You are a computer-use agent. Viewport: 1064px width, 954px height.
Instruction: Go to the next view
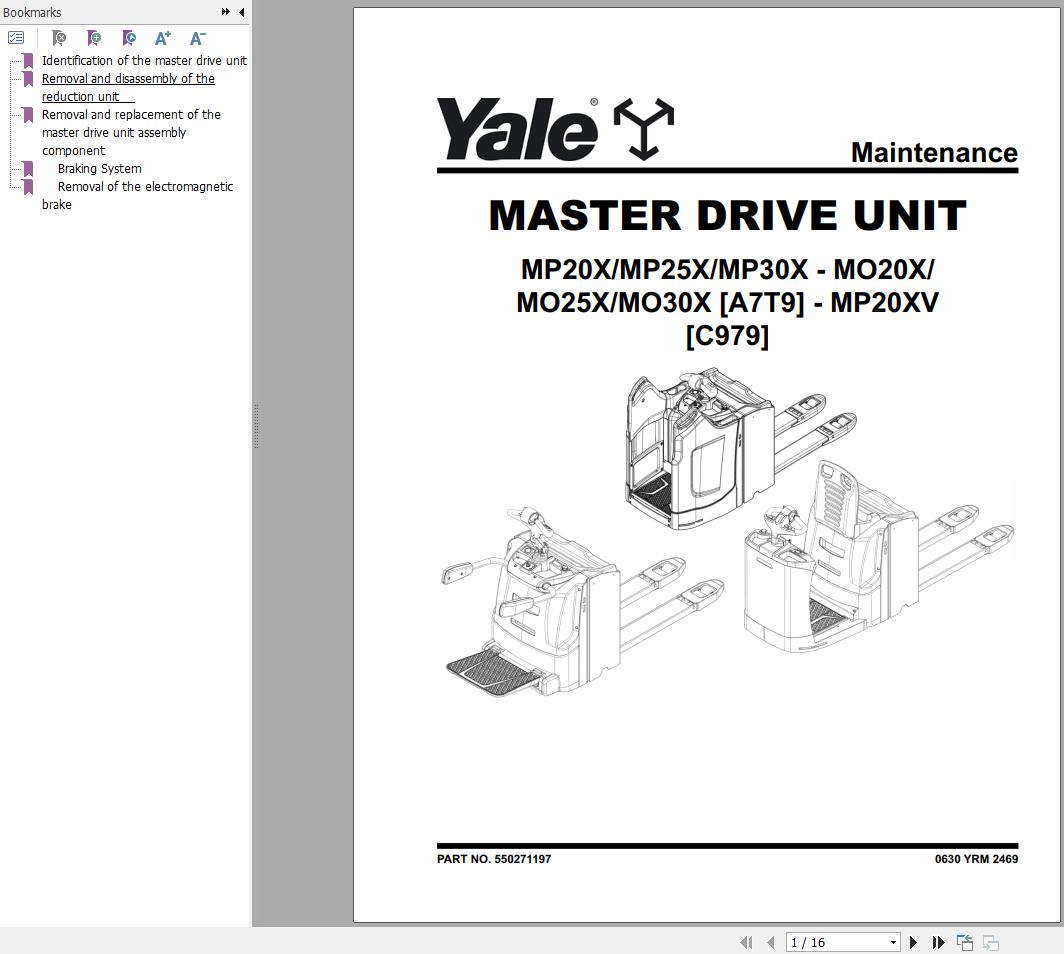(990, 942)
